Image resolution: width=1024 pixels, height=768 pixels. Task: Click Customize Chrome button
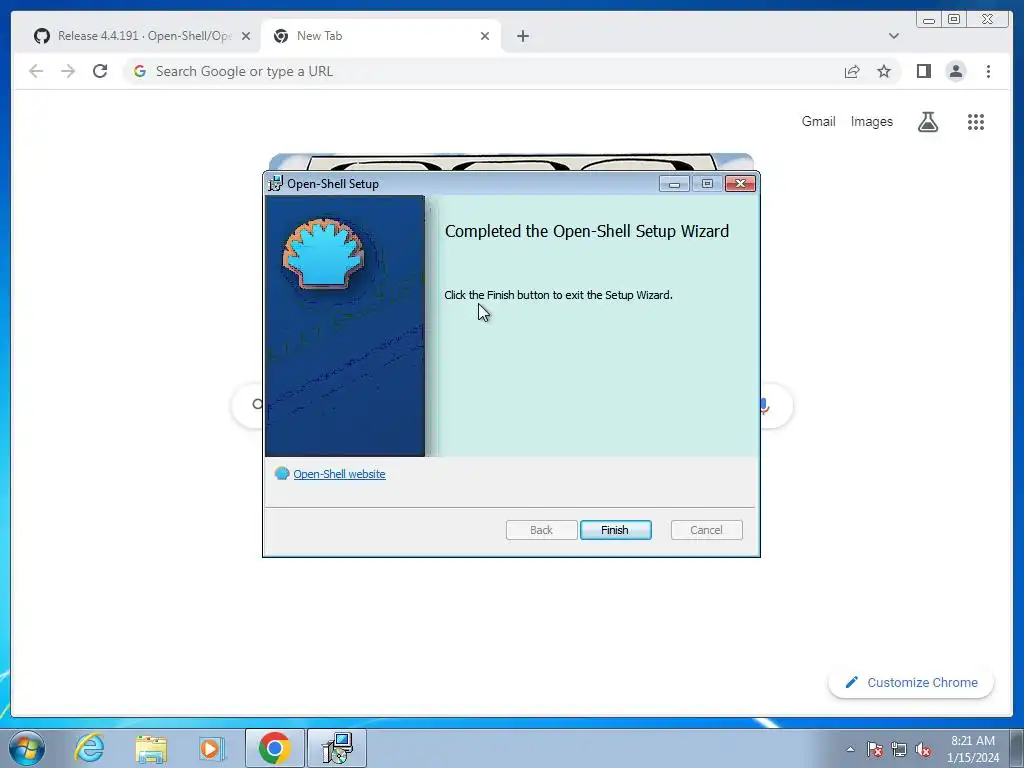click(911, 682)
